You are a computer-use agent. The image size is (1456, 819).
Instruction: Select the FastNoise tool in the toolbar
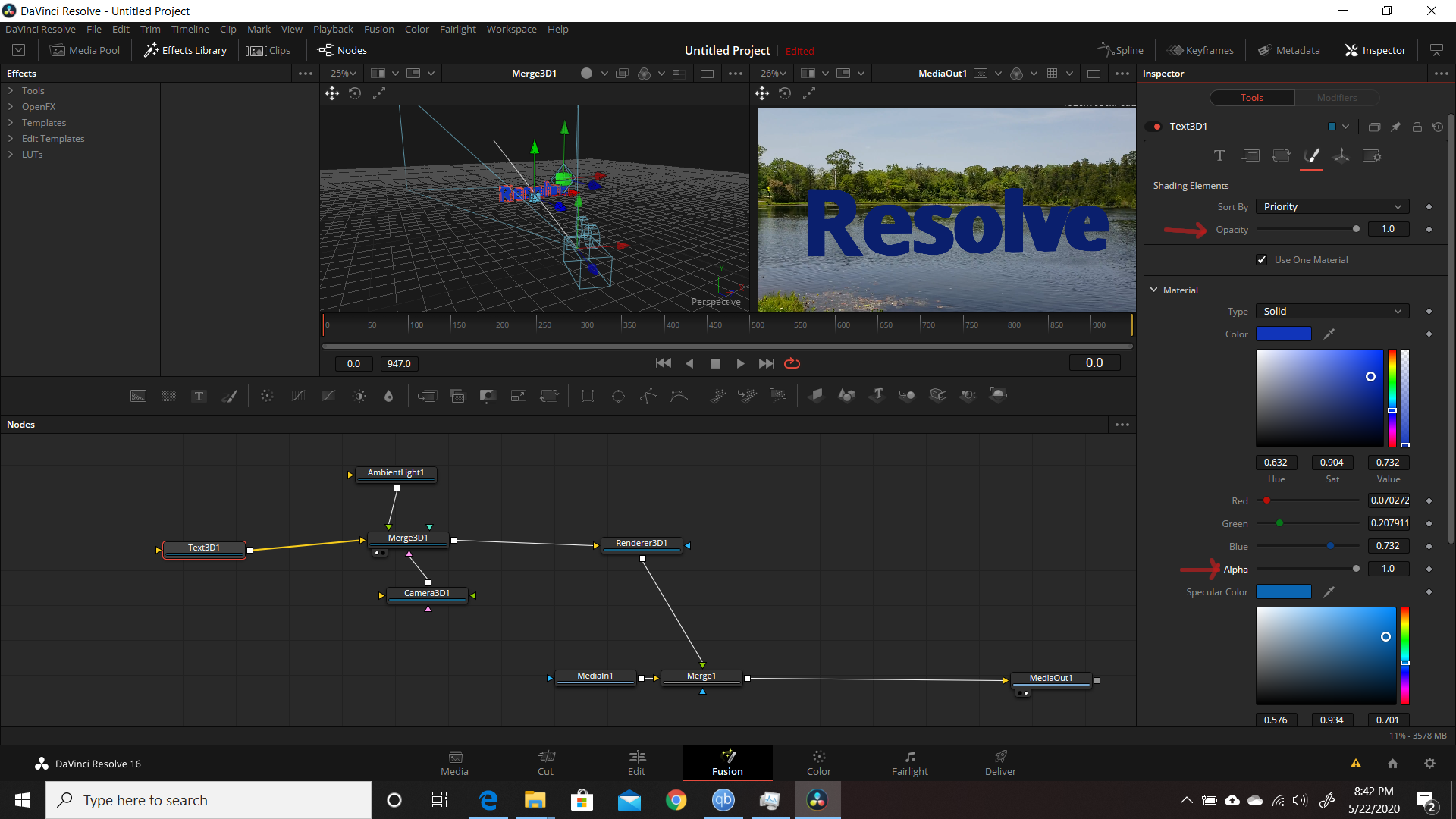pyautogui.click(x=168, y=396)
